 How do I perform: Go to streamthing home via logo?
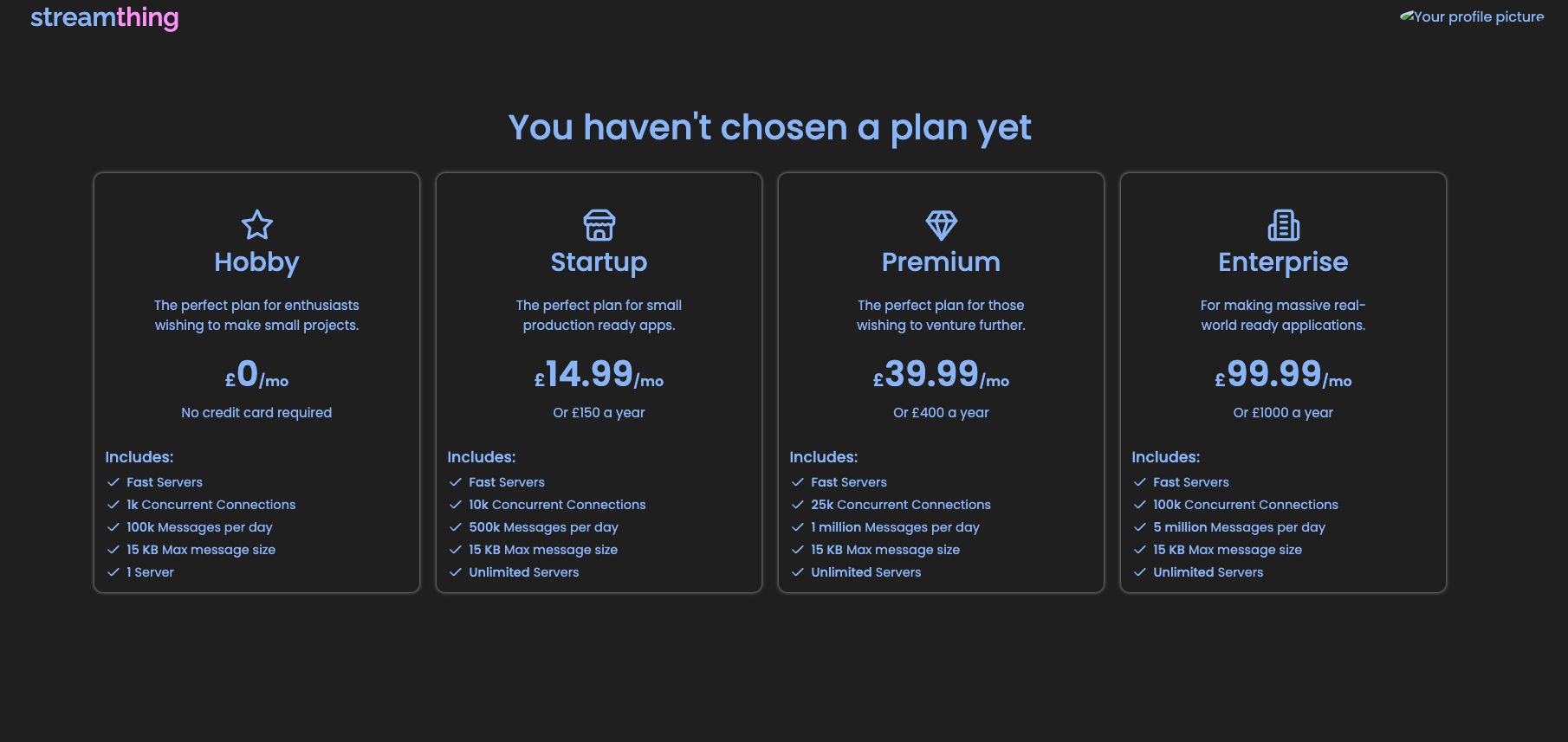point(105,17)
